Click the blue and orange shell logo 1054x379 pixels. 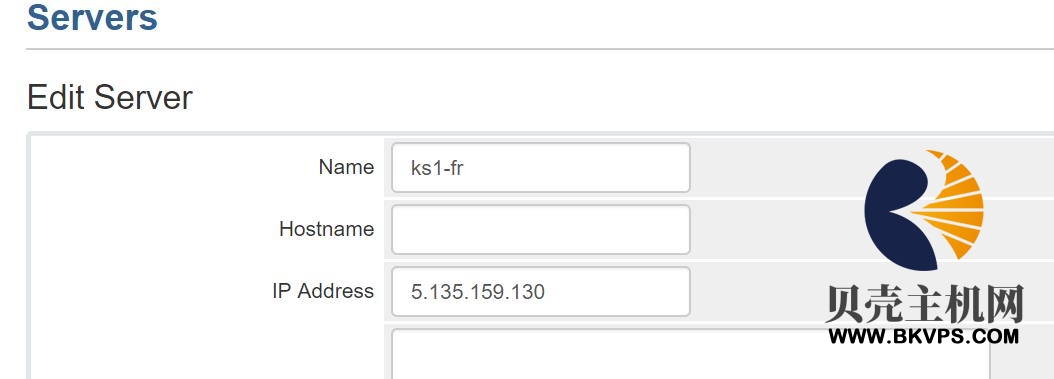[x=924, y=210]
